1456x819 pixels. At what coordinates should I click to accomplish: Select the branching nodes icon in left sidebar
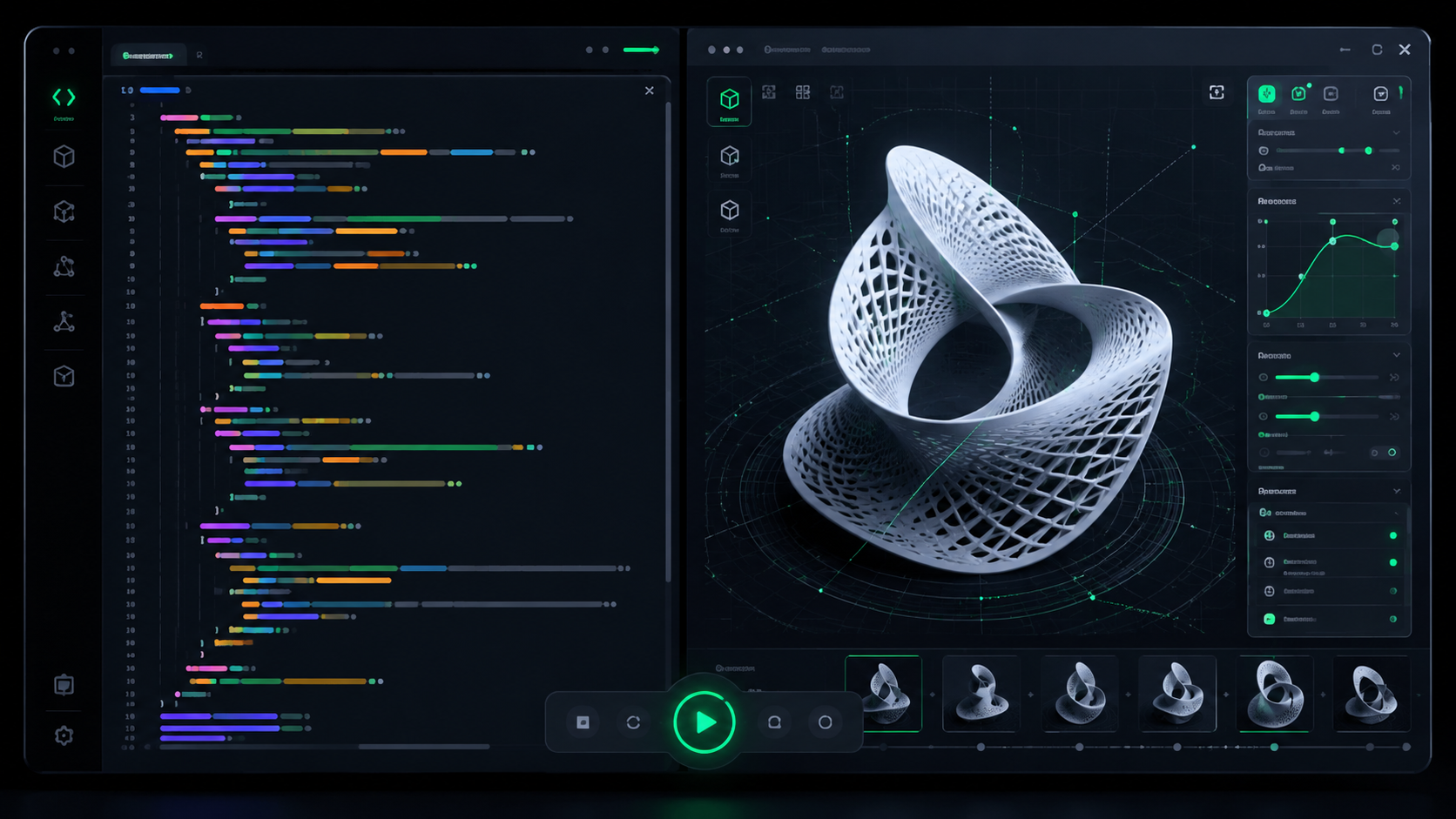(x=64, y=321)
